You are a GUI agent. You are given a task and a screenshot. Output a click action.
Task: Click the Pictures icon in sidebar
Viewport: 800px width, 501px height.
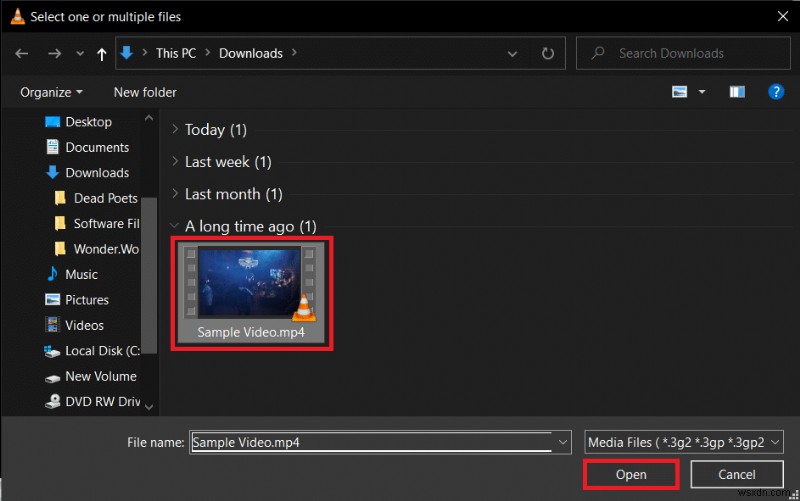point(52,300)
